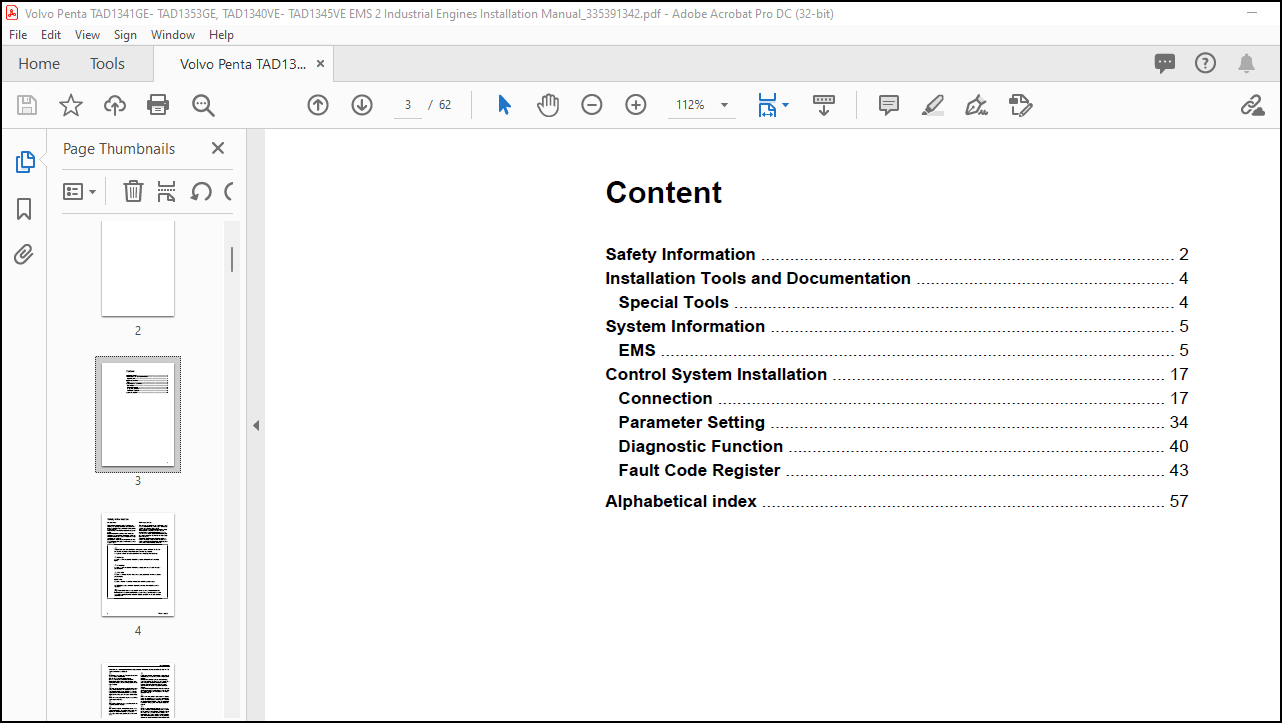Click Control System Installation entry

point(897,374)
